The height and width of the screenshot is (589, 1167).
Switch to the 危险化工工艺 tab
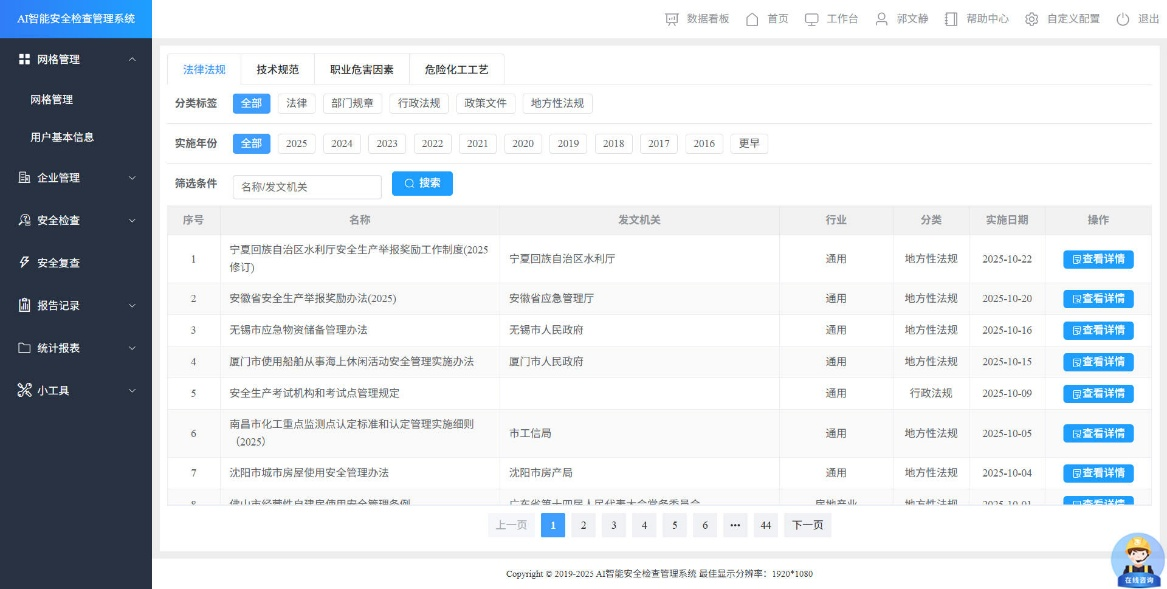pos(456,70)
